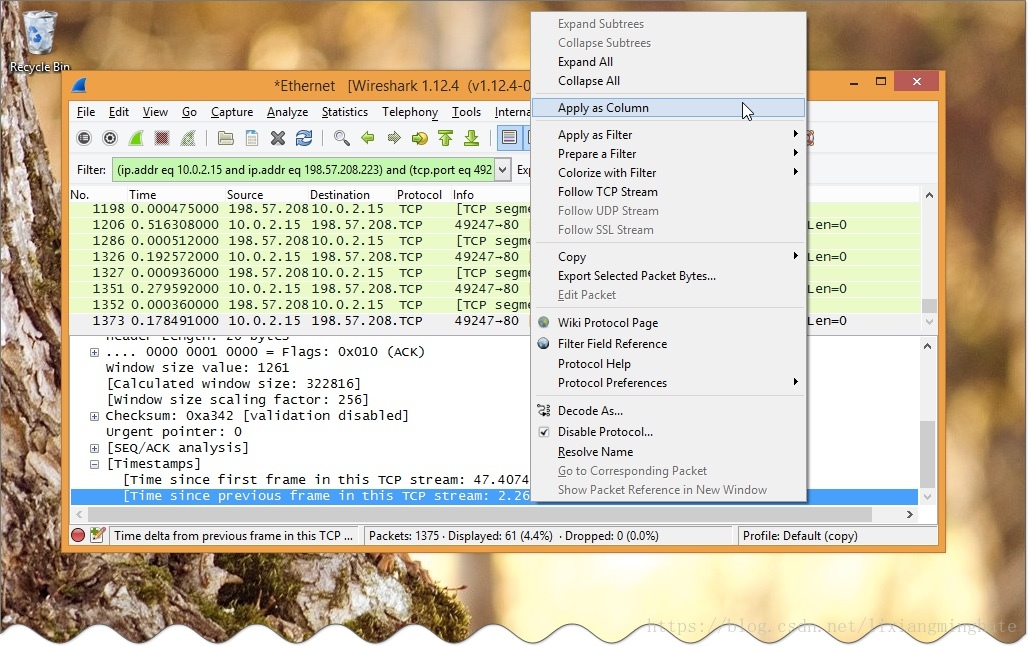Sort by the Protocol column header

(x=423, y=195)
